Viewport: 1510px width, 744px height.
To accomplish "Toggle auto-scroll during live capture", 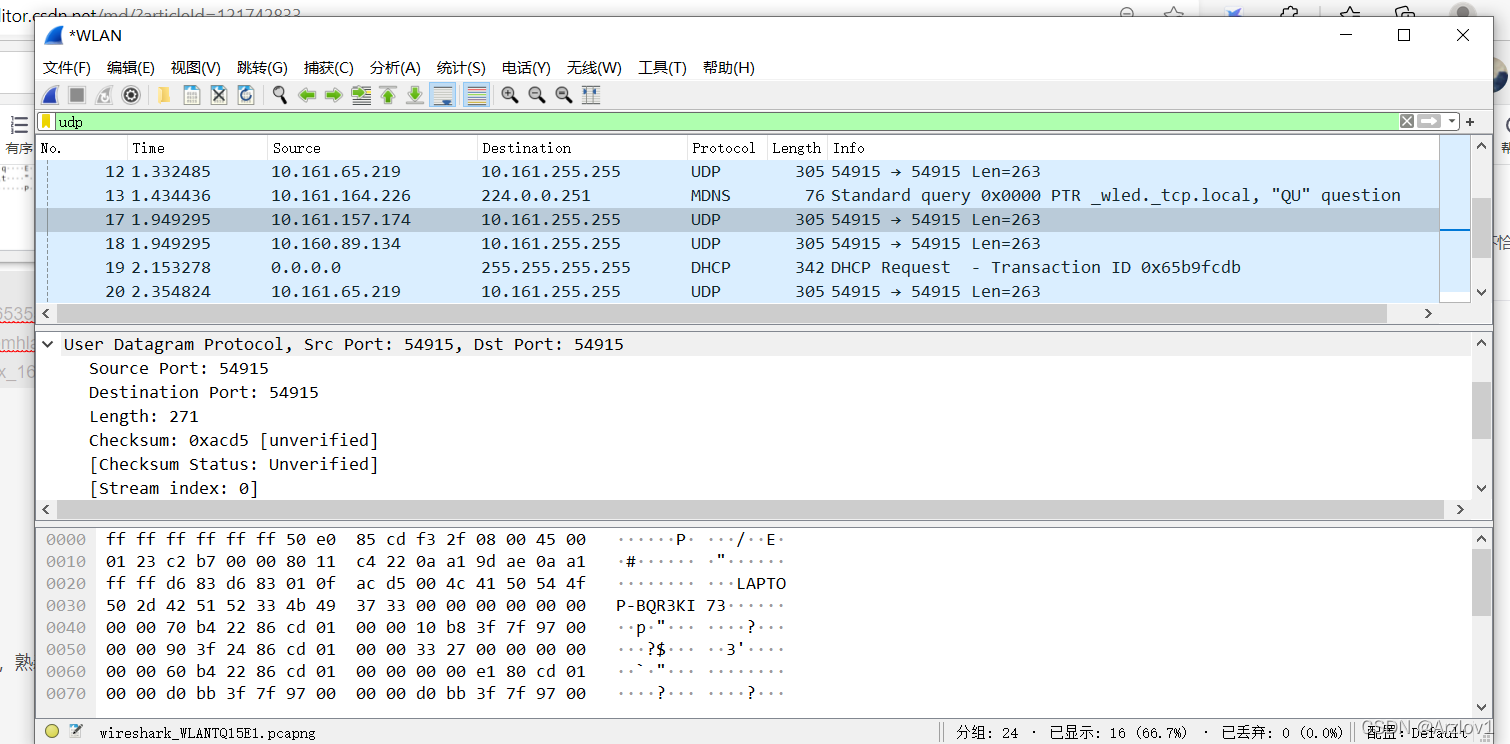I will click(x=443, y=95).
